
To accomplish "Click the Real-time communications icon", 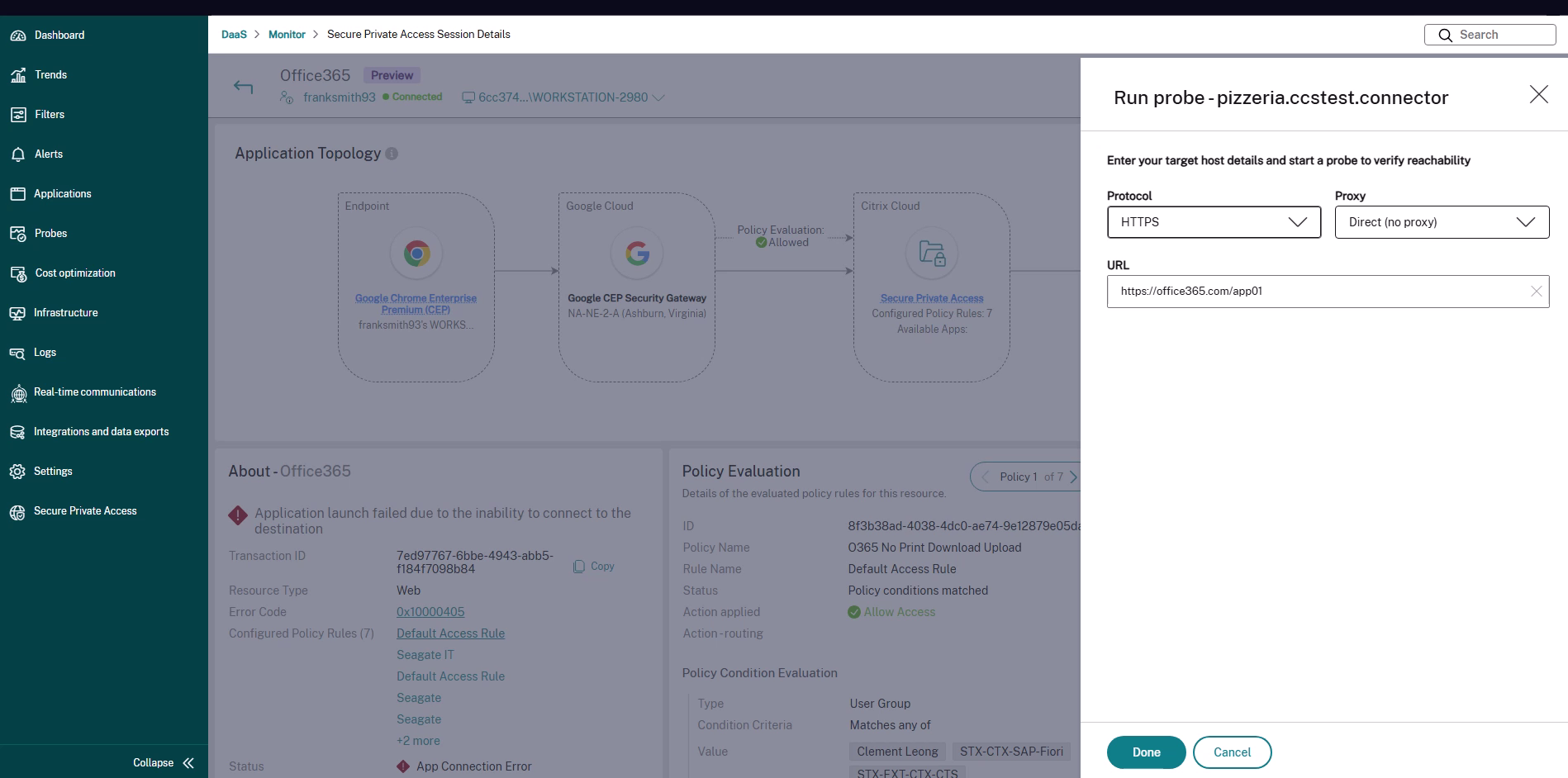I will click(x=17, y=393).
